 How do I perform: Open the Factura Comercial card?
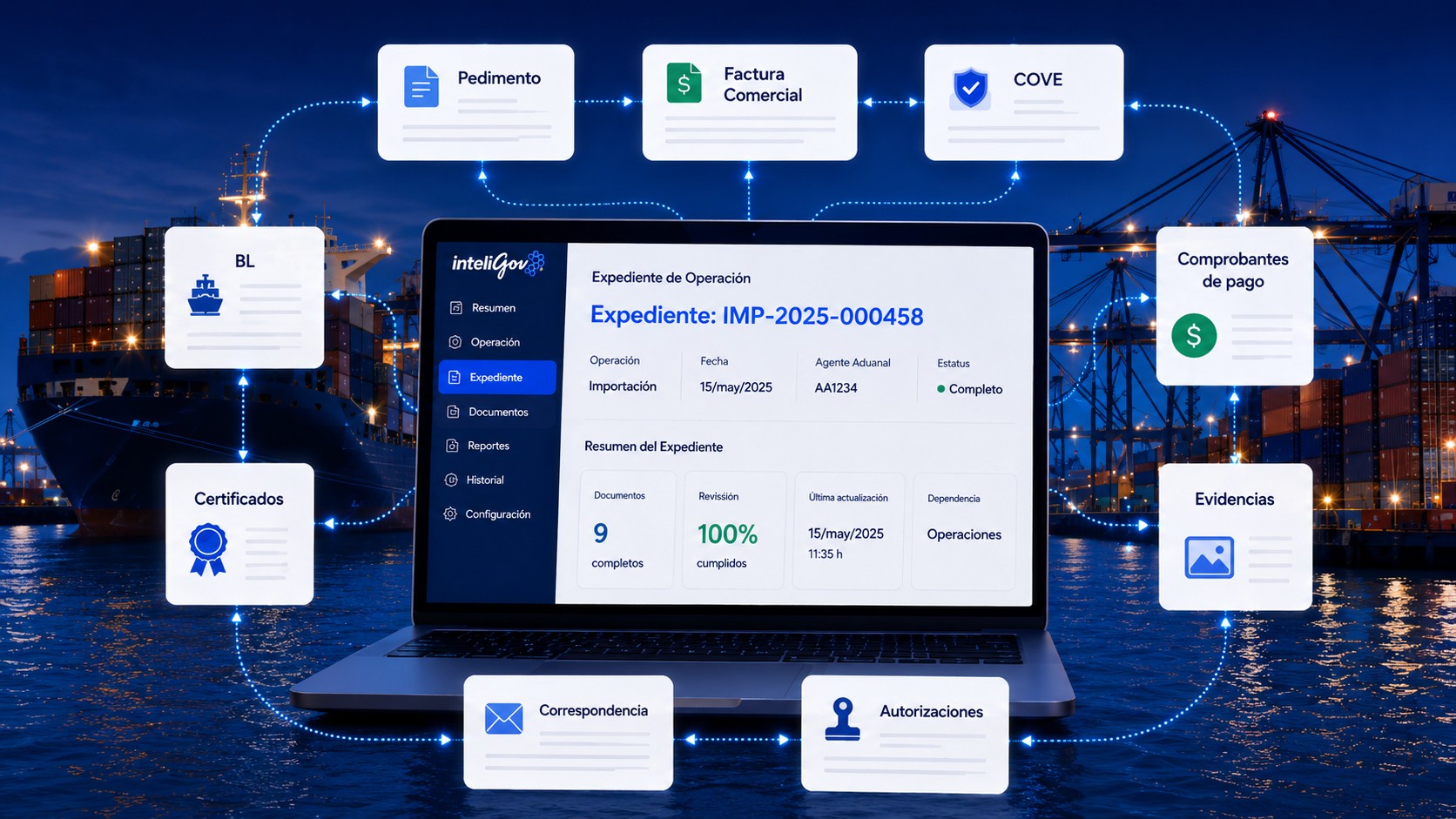750,103
